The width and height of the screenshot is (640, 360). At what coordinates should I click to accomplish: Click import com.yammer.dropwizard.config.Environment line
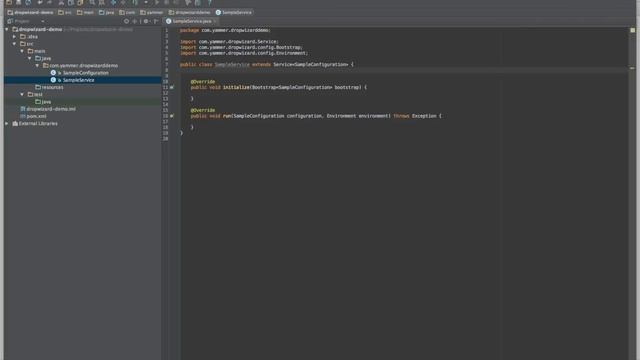coord(244,53)
